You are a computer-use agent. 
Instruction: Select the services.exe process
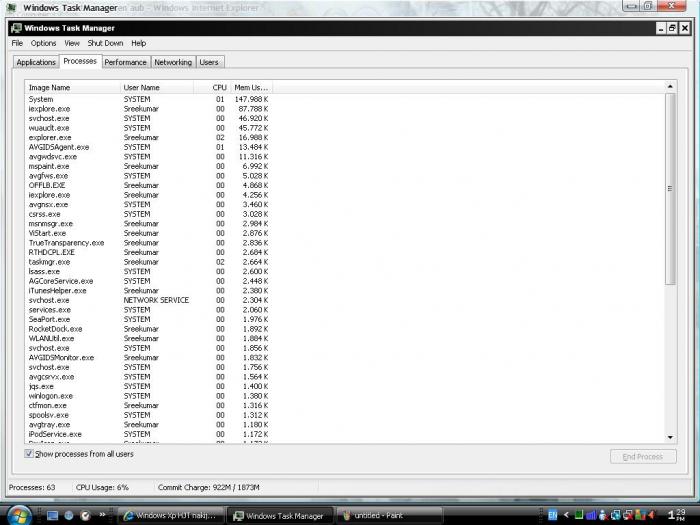[x=149, y=310]
